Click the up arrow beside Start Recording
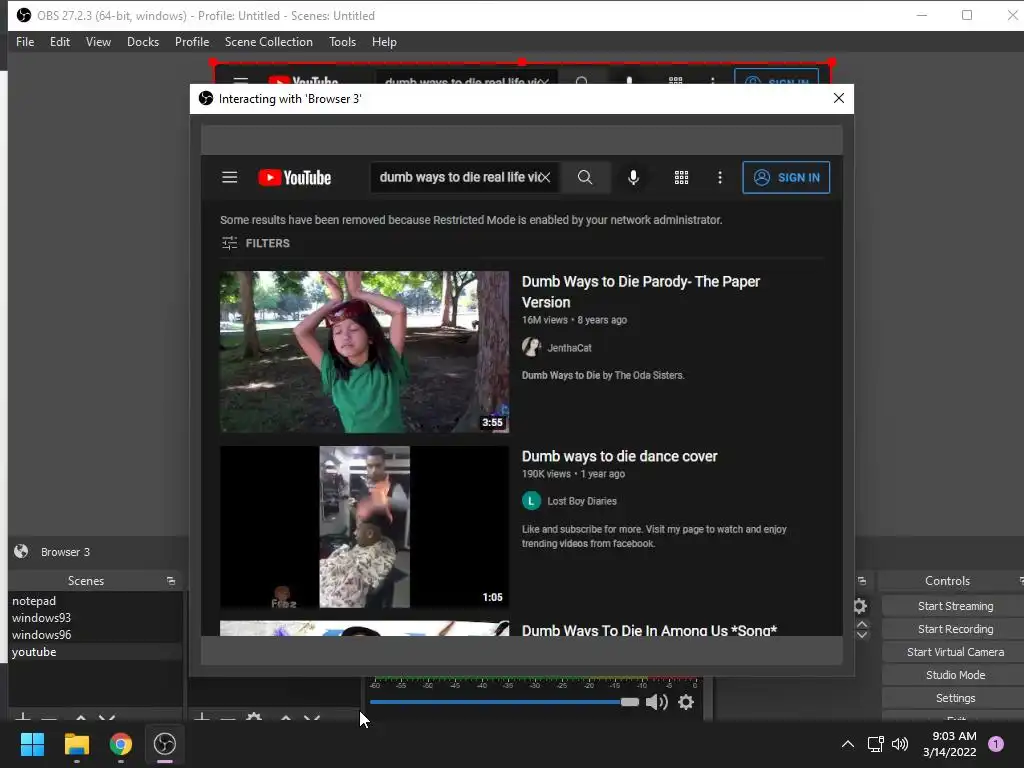Screen dimensions: 1024x768 coord(862,624)
